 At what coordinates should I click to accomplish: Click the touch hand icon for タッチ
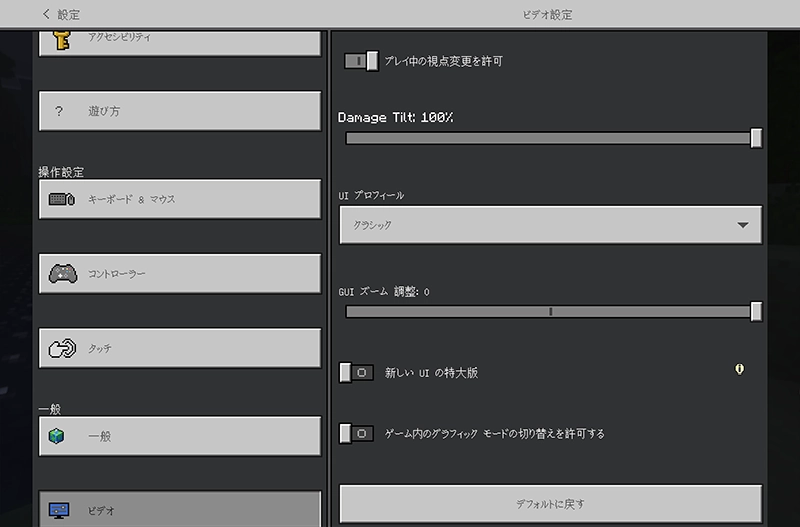[x=60, y=348]
